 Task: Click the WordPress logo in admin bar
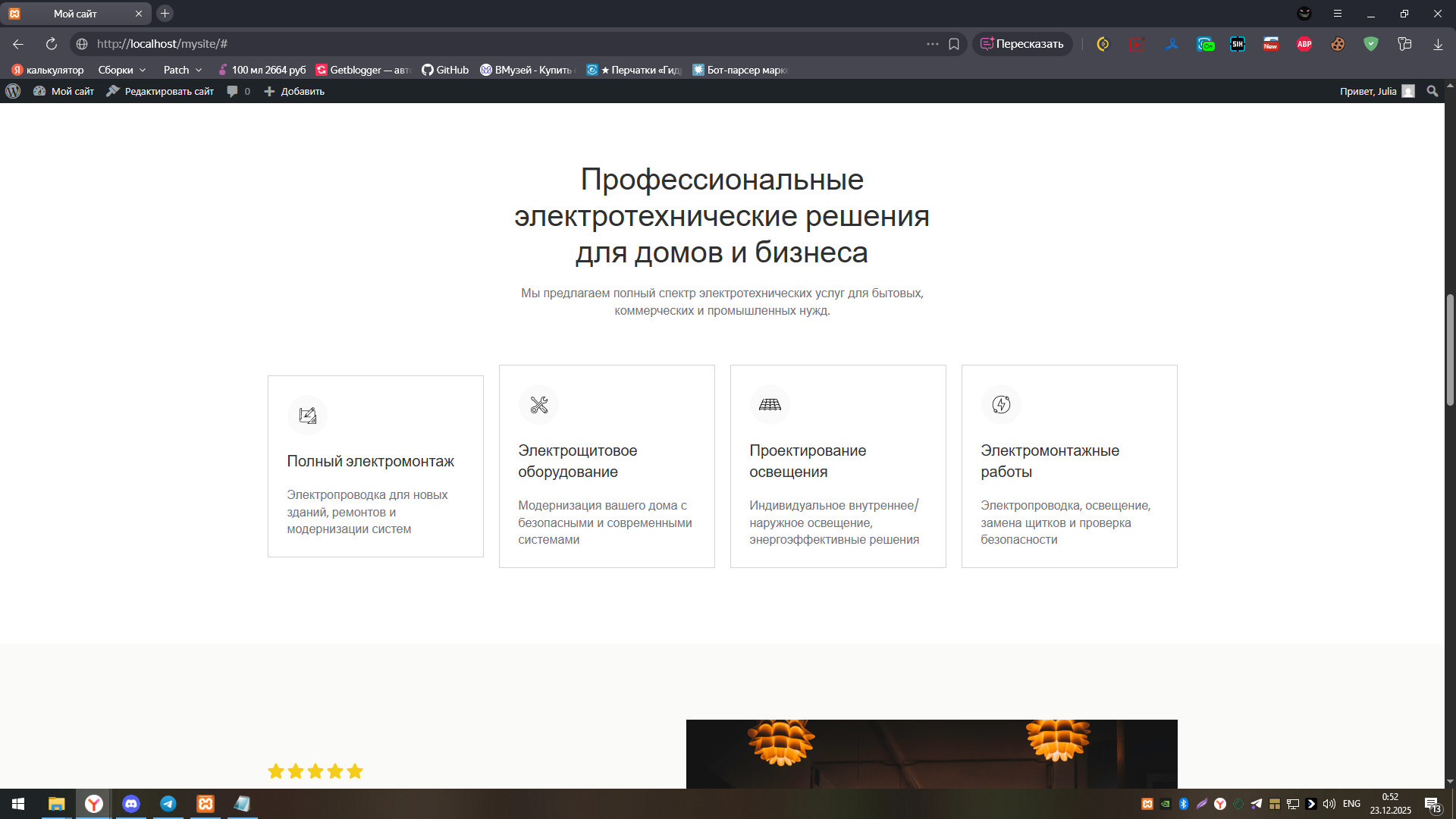(x=13, y=91)
